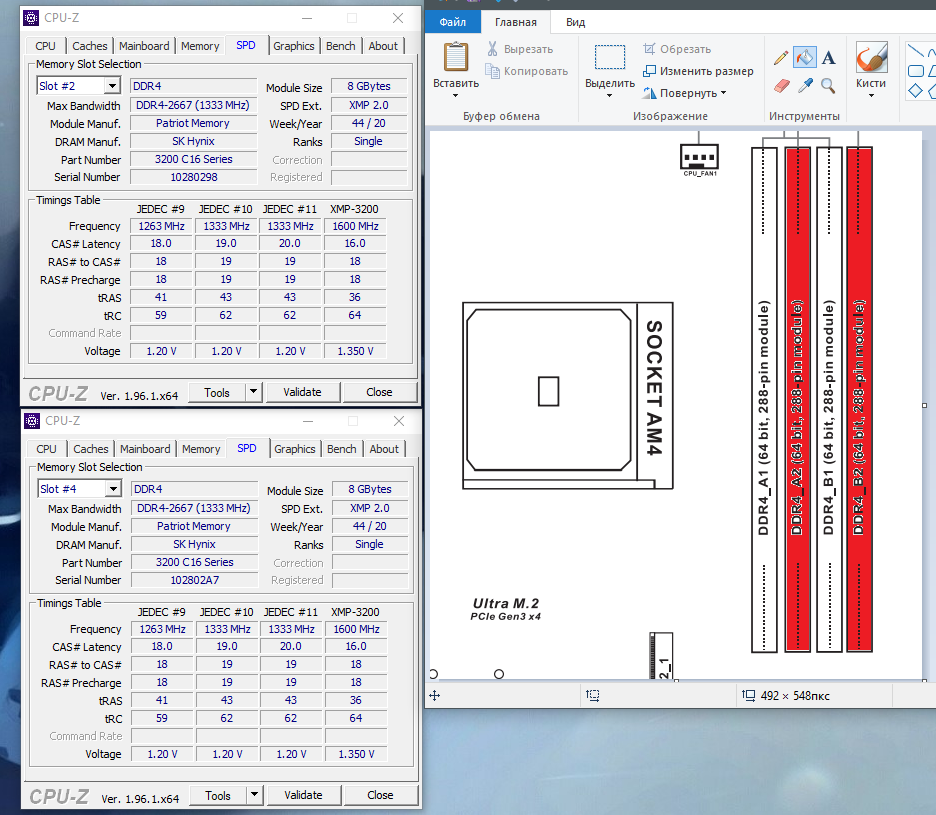Open Slot #4 dropdown in lower CPU-Z

click(113, 489)
